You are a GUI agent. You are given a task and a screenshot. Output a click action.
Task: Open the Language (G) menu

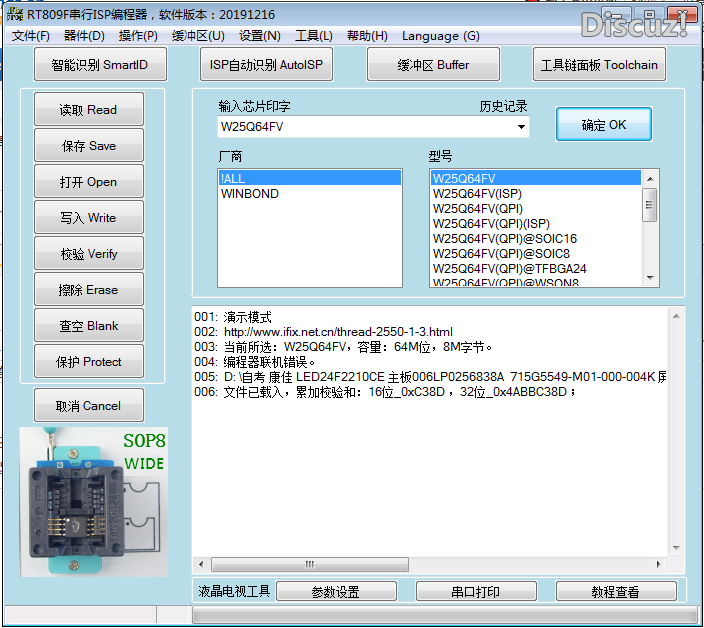click(x=440, y=36)
